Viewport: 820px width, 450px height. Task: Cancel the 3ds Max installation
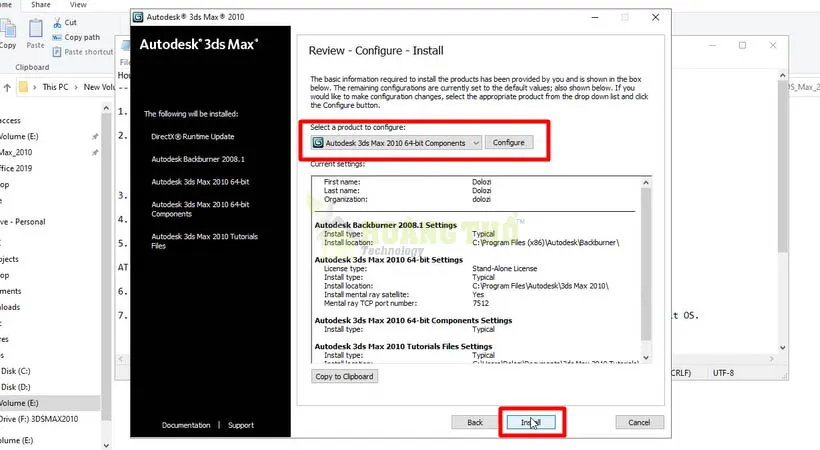[639, 422]
